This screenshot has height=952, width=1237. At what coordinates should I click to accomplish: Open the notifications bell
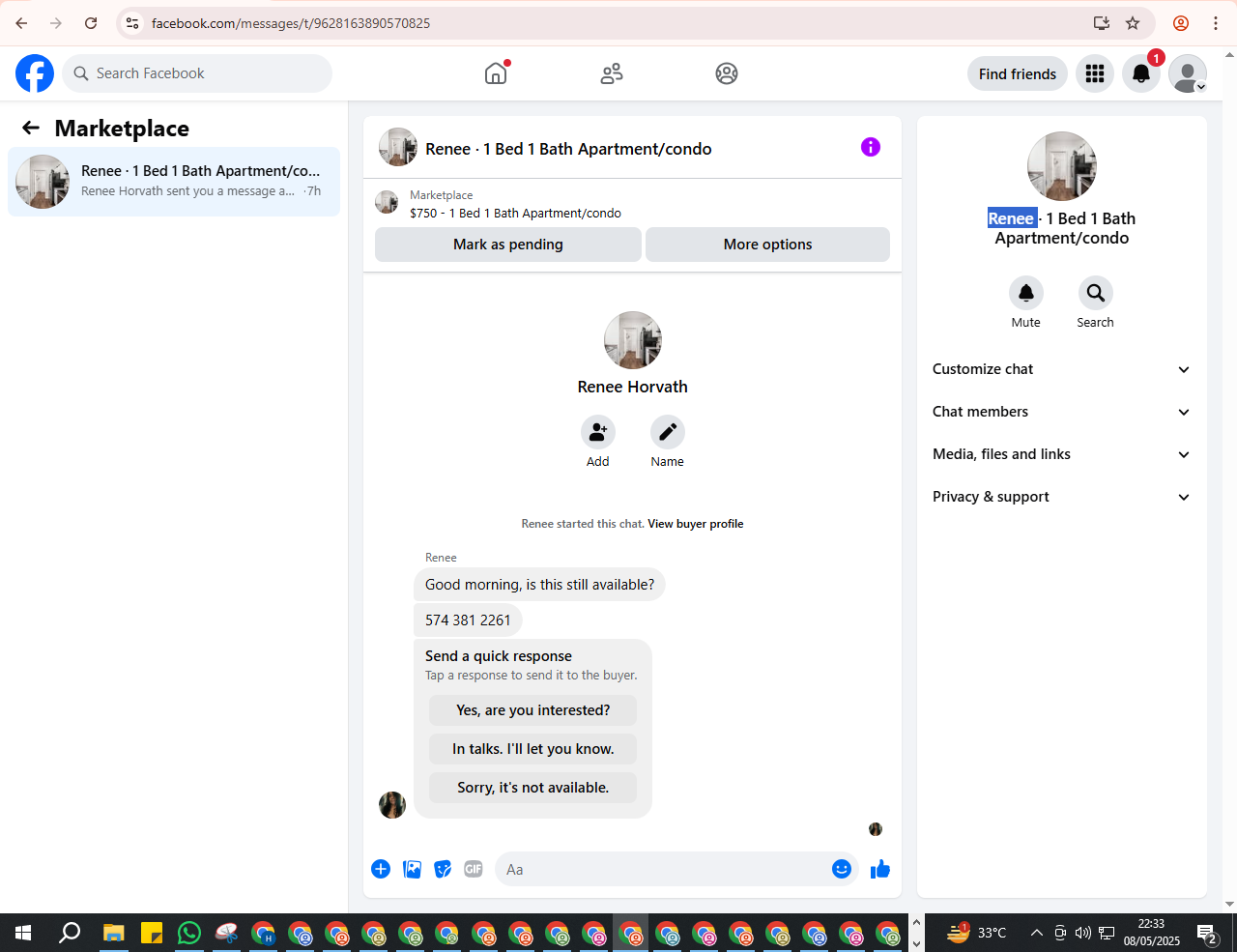1141,73
